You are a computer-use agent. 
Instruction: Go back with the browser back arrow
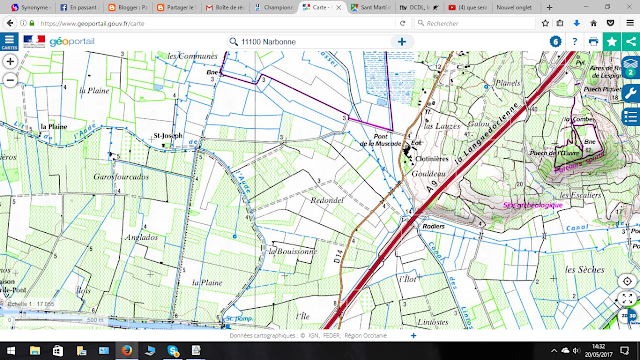pos(10,23)
